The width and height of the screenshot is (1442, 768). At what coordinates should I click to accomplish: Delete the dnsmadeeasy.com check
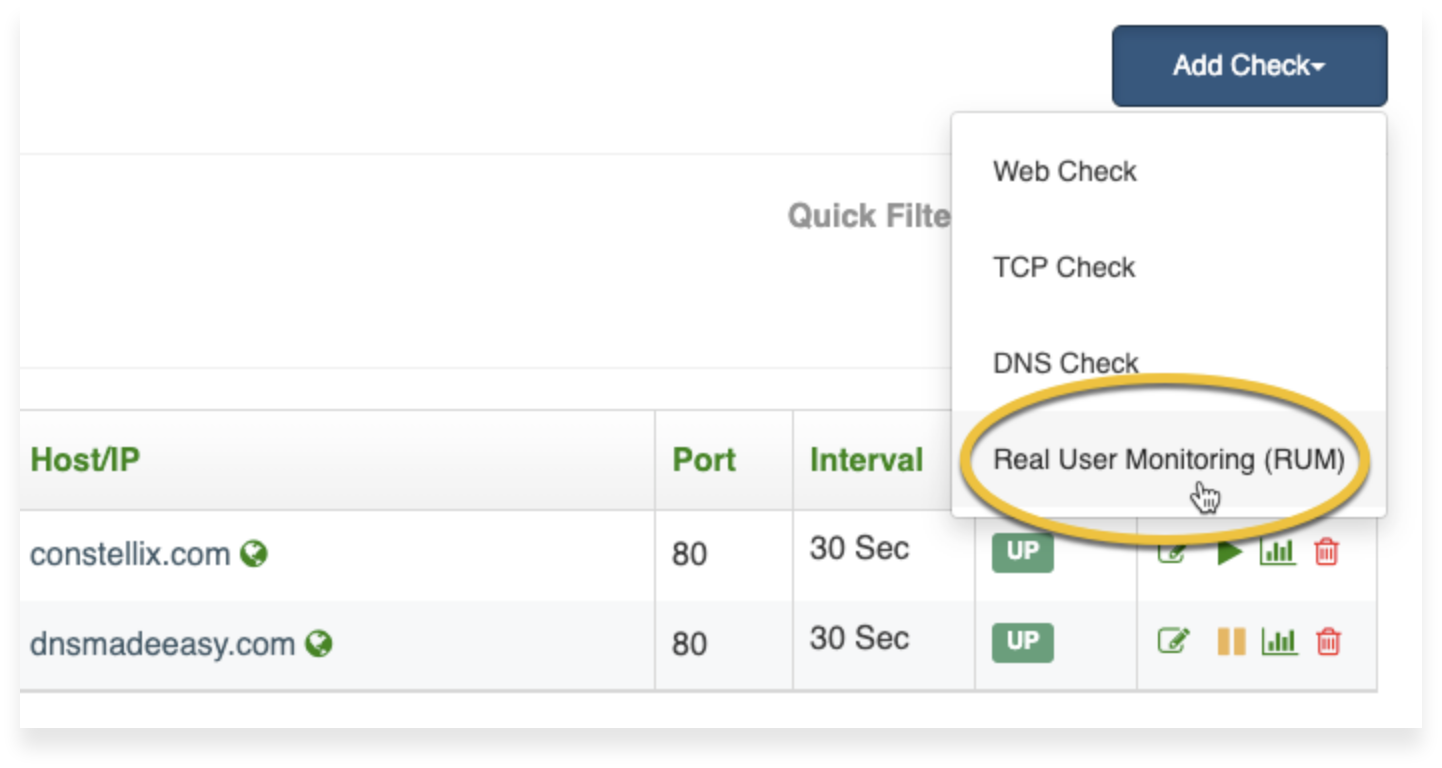pos(1327,642)
